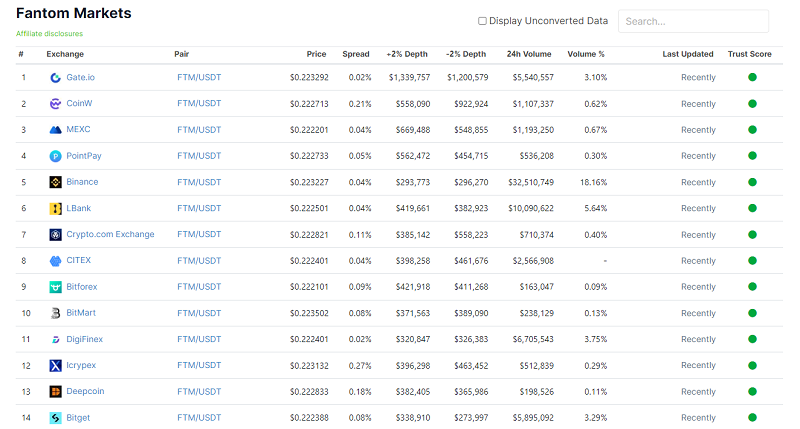Image resolution: width=800 pixels, height=429 pixels.
Task: Open the FTM/USDT pair for DigiFinex
Action: coord(199,339)
